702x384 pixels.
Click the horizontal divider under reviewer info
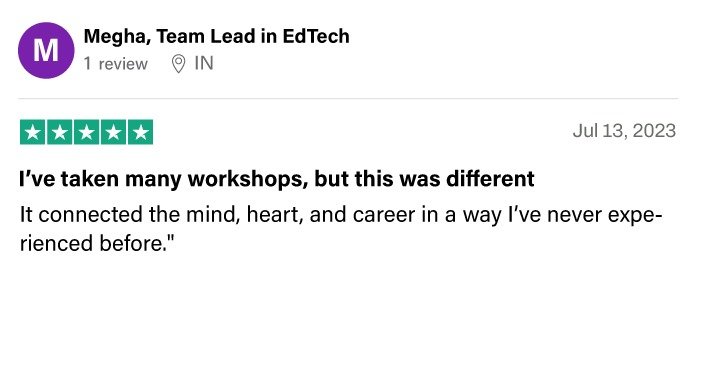(x=348, y=98)
